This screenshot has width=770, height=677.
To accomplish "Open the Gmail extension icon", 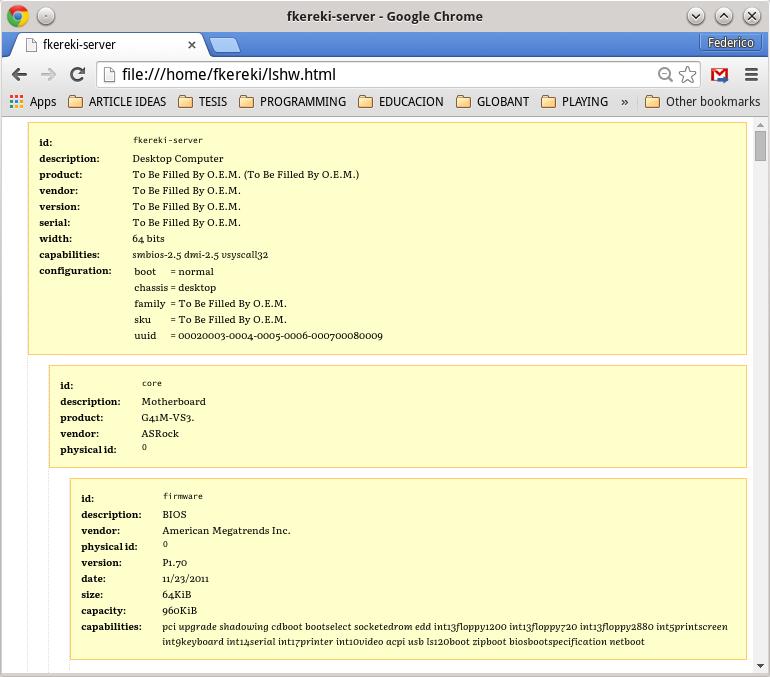I will coord(719,74).
